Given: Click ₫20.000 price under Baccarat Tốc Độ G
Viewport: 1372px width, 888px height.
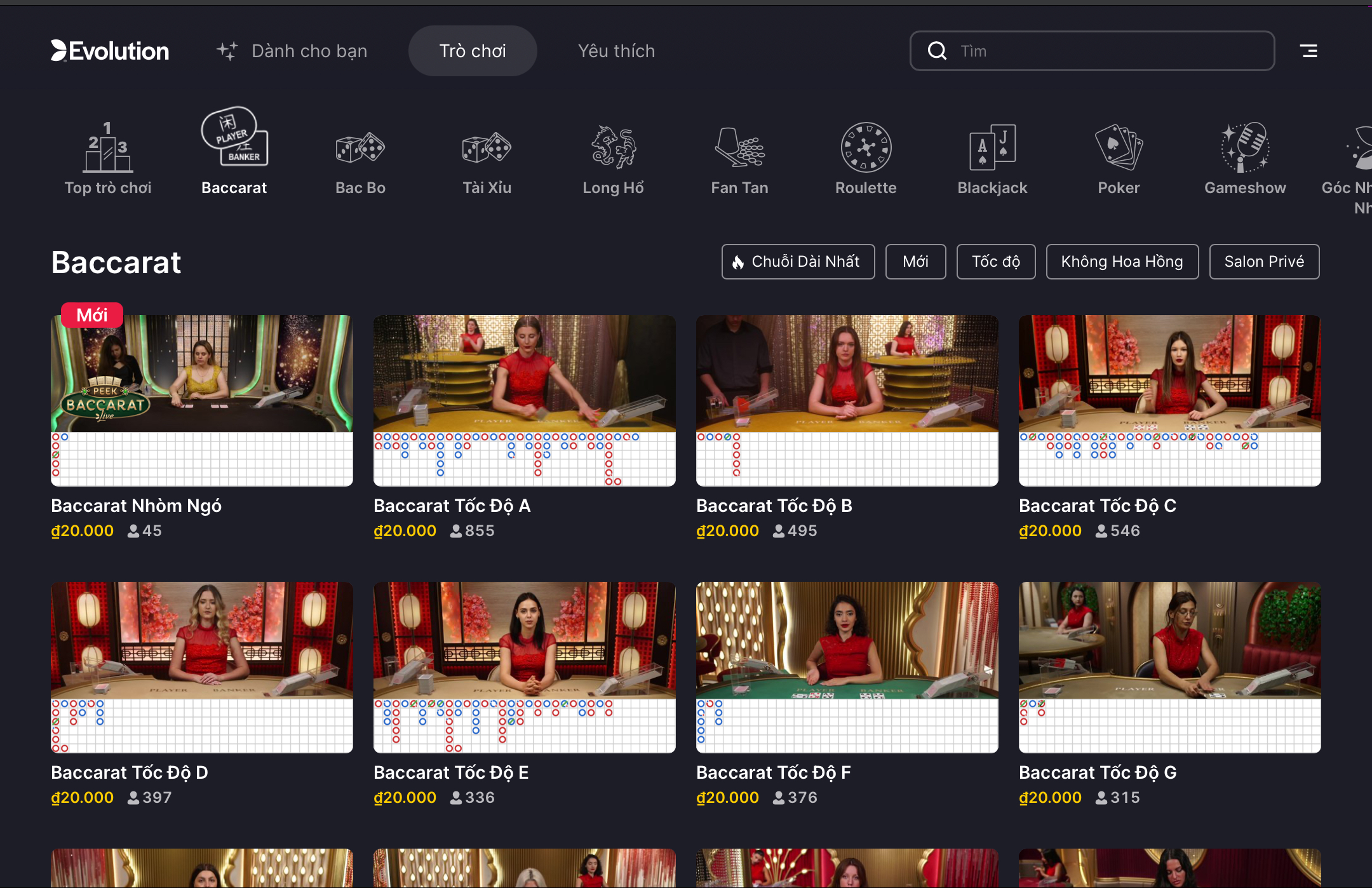Looking at the screenshot, I should (1050, 798).
